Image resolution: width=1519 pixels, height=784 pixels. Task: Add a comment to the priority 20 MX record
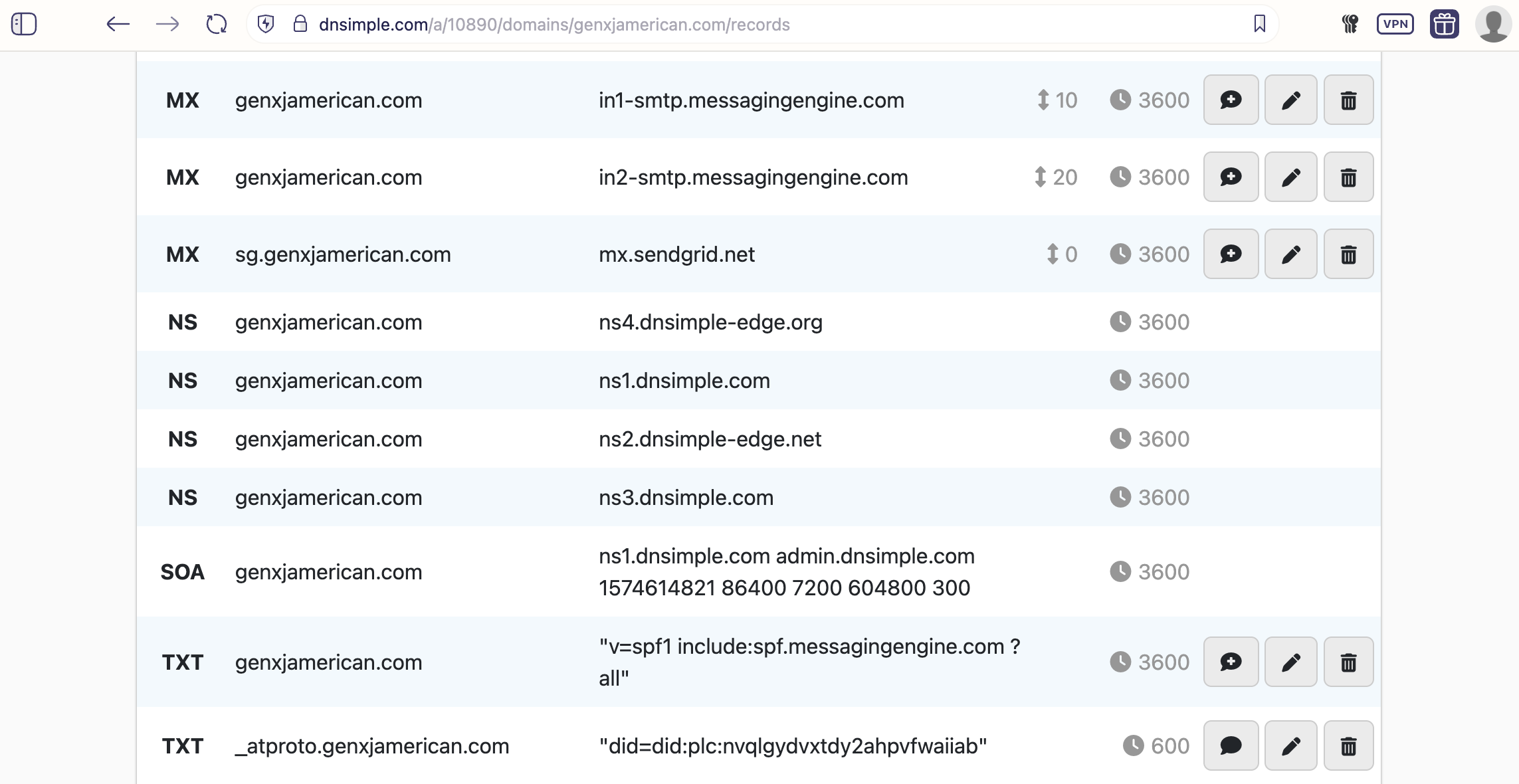1231,177
